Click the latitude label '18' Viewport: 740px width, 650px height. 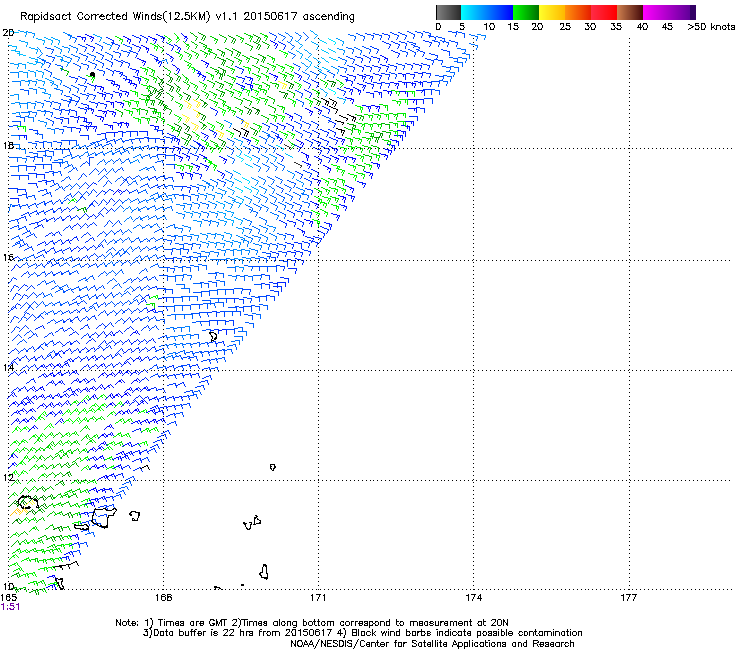click(8, 145)
